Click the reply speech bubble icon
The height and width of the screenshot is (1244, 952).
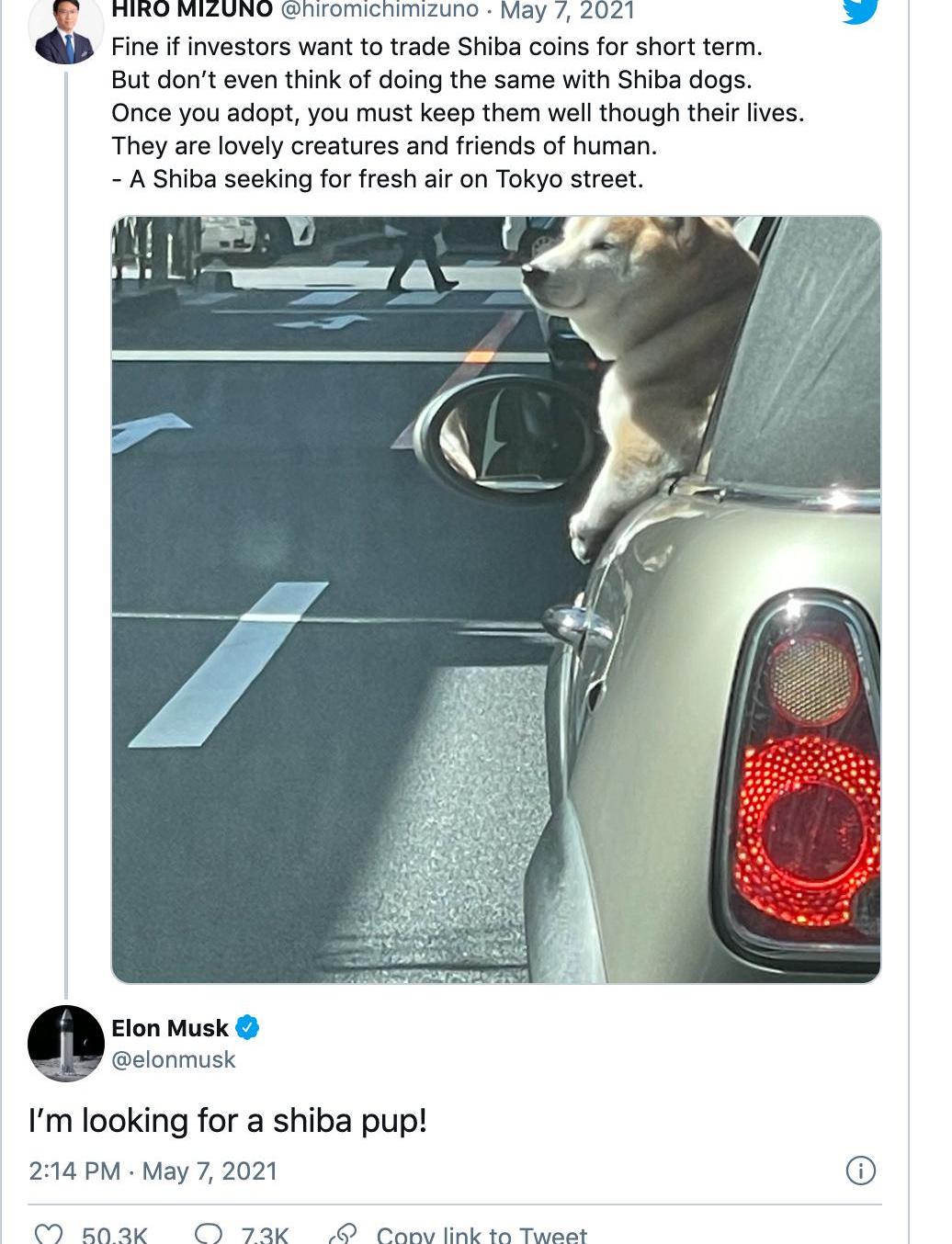(209, 1235)
